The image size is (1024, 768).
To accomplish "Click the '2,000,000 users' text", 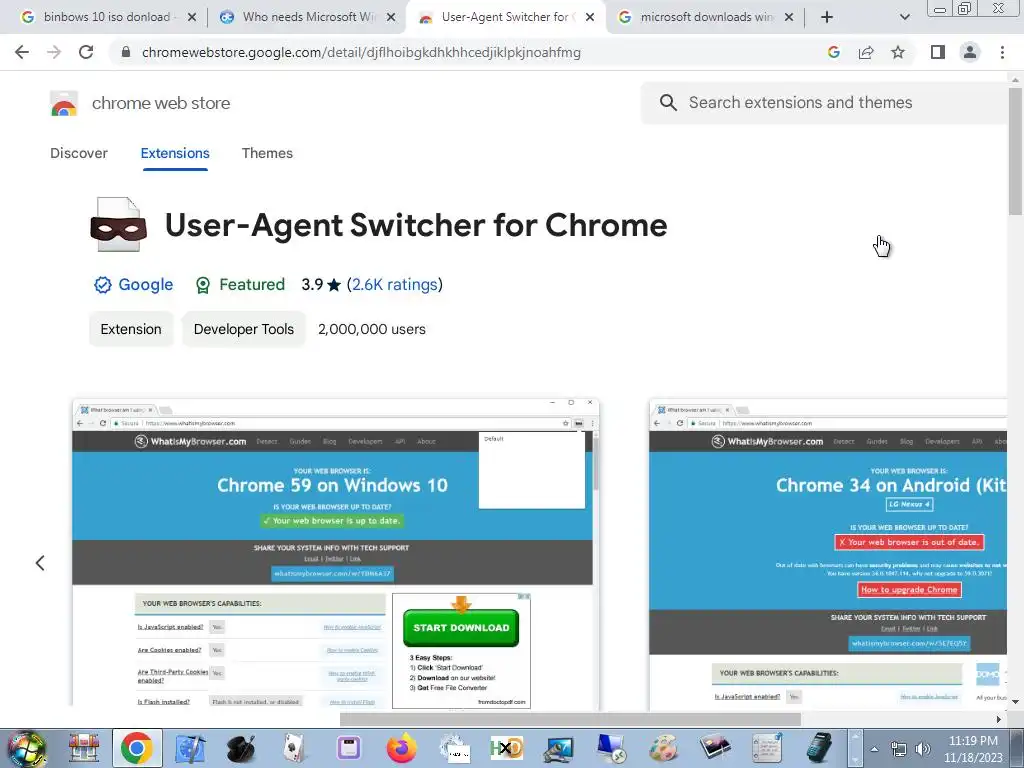I will pos(372,329).
